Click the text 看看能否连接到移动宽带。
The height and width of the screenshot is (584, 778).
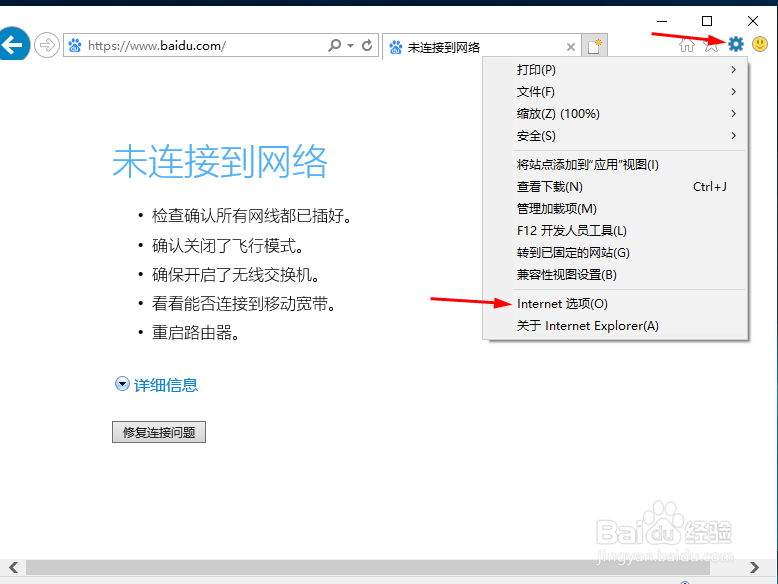click(244, 304)
